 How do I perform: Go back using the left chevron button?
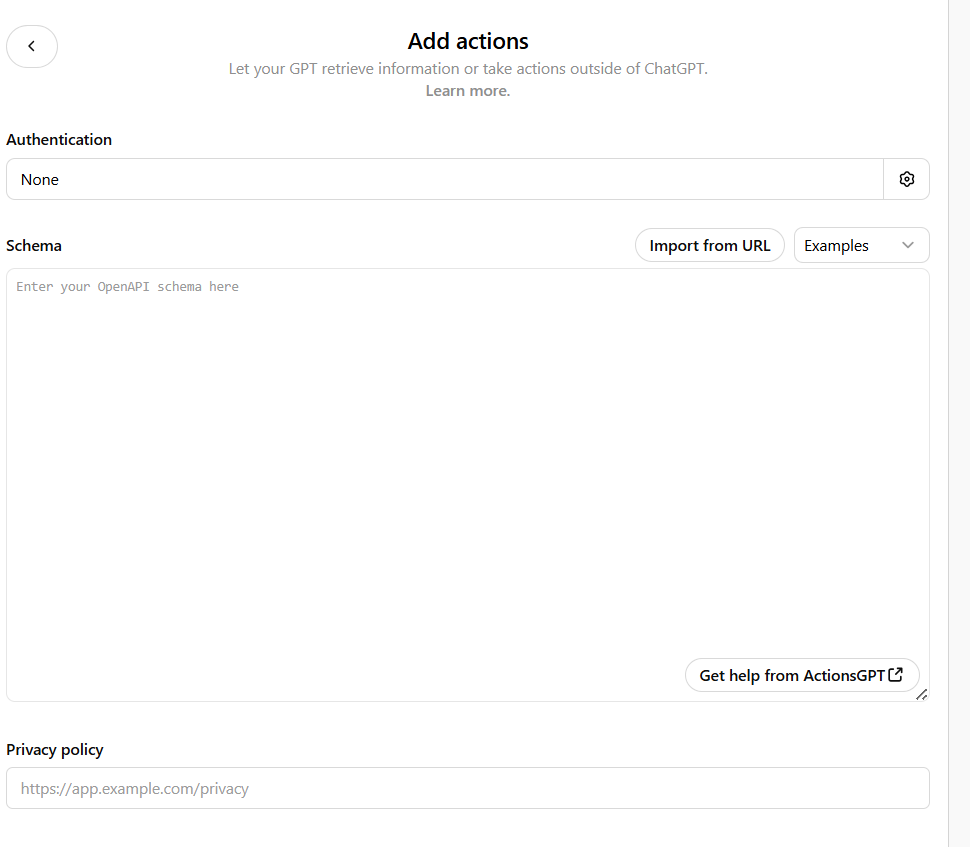[32, 46]
